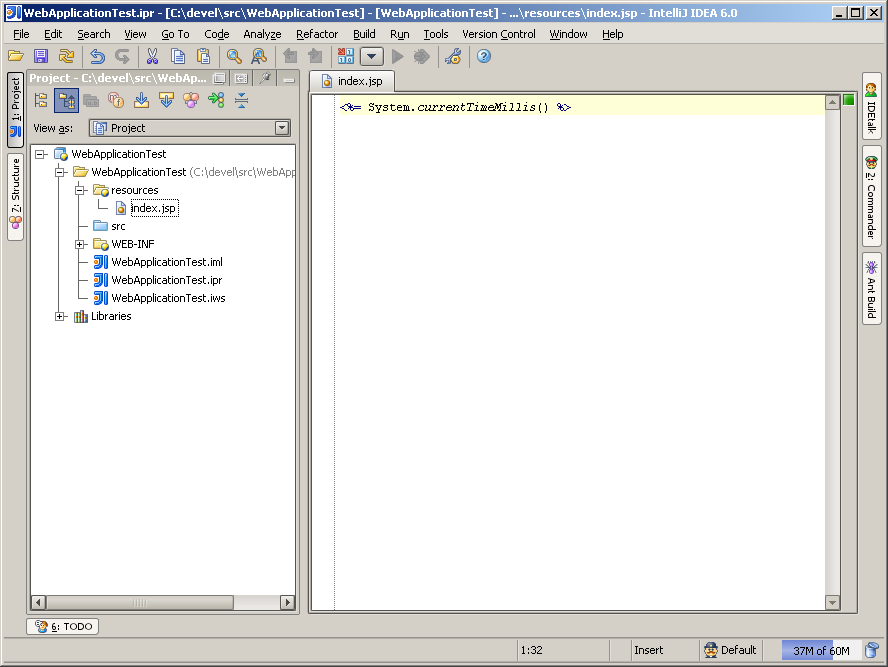
Task: Open the 1: Project tool window tab
Action: 15,109
